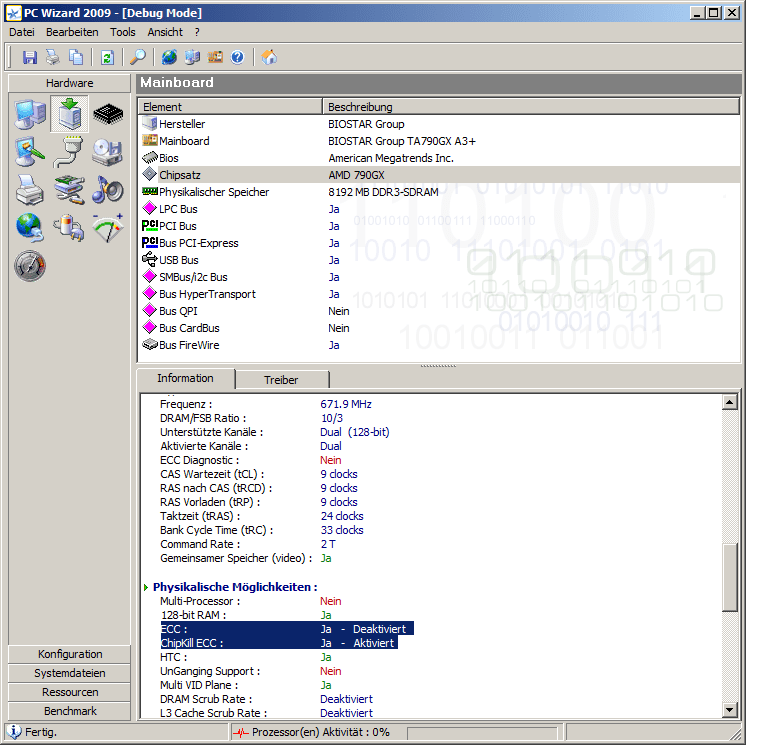Select the Mainboard hardware icon

click(x=69, y=114)
